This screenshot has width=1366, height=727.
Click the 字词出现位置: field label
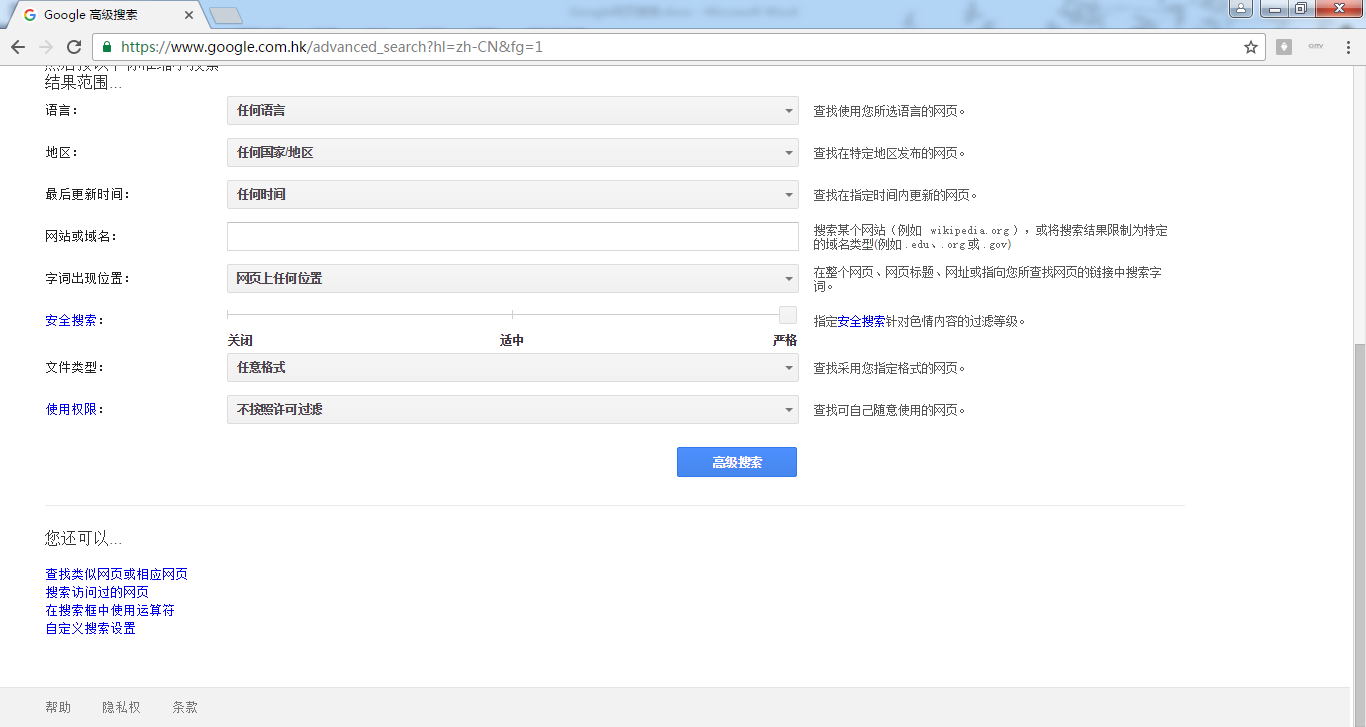[x=87, y=279]
